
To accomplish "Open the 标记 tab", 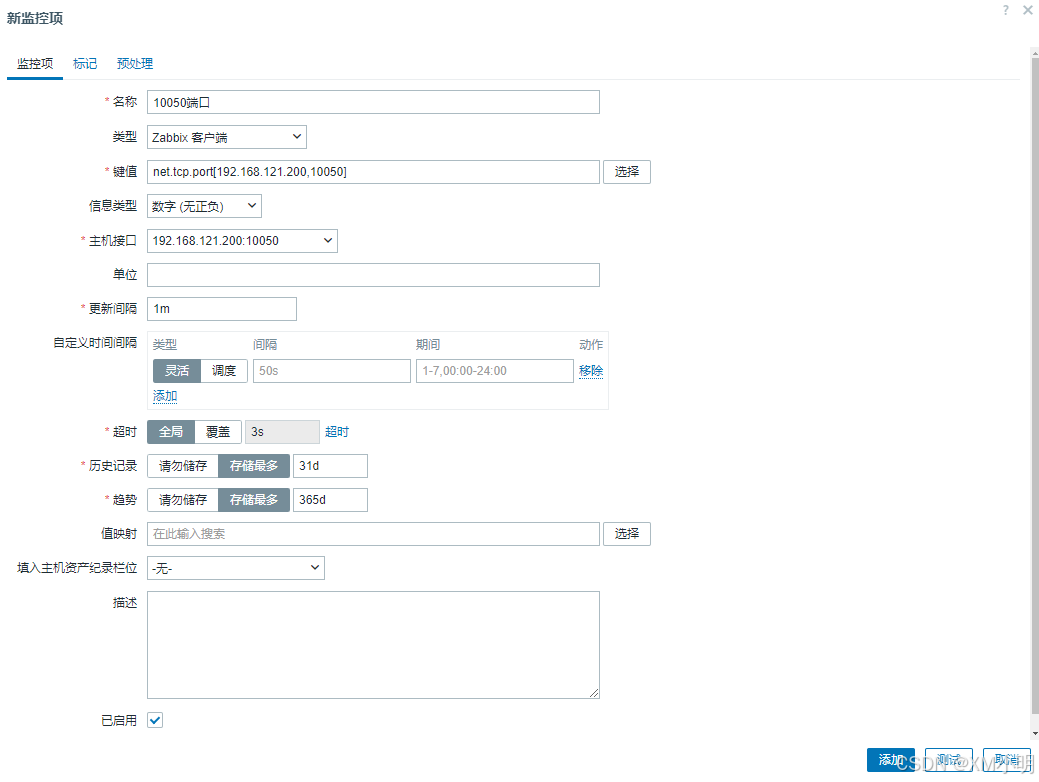I will pyautogui.click(x=85, y=64).
